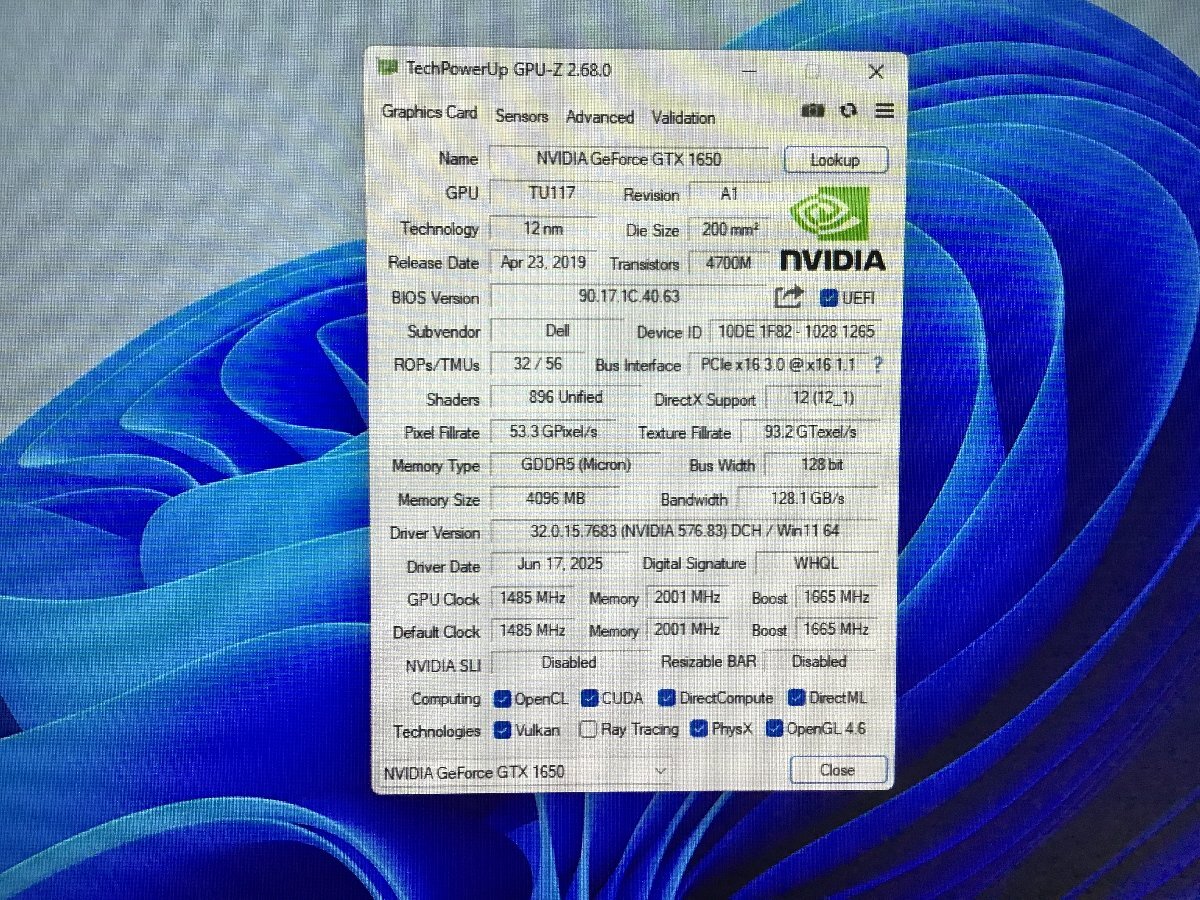Viewport: 1200px width, 900px height.
Task: Click the GPU-Z title bar app icon
Action: click(388, 68)
